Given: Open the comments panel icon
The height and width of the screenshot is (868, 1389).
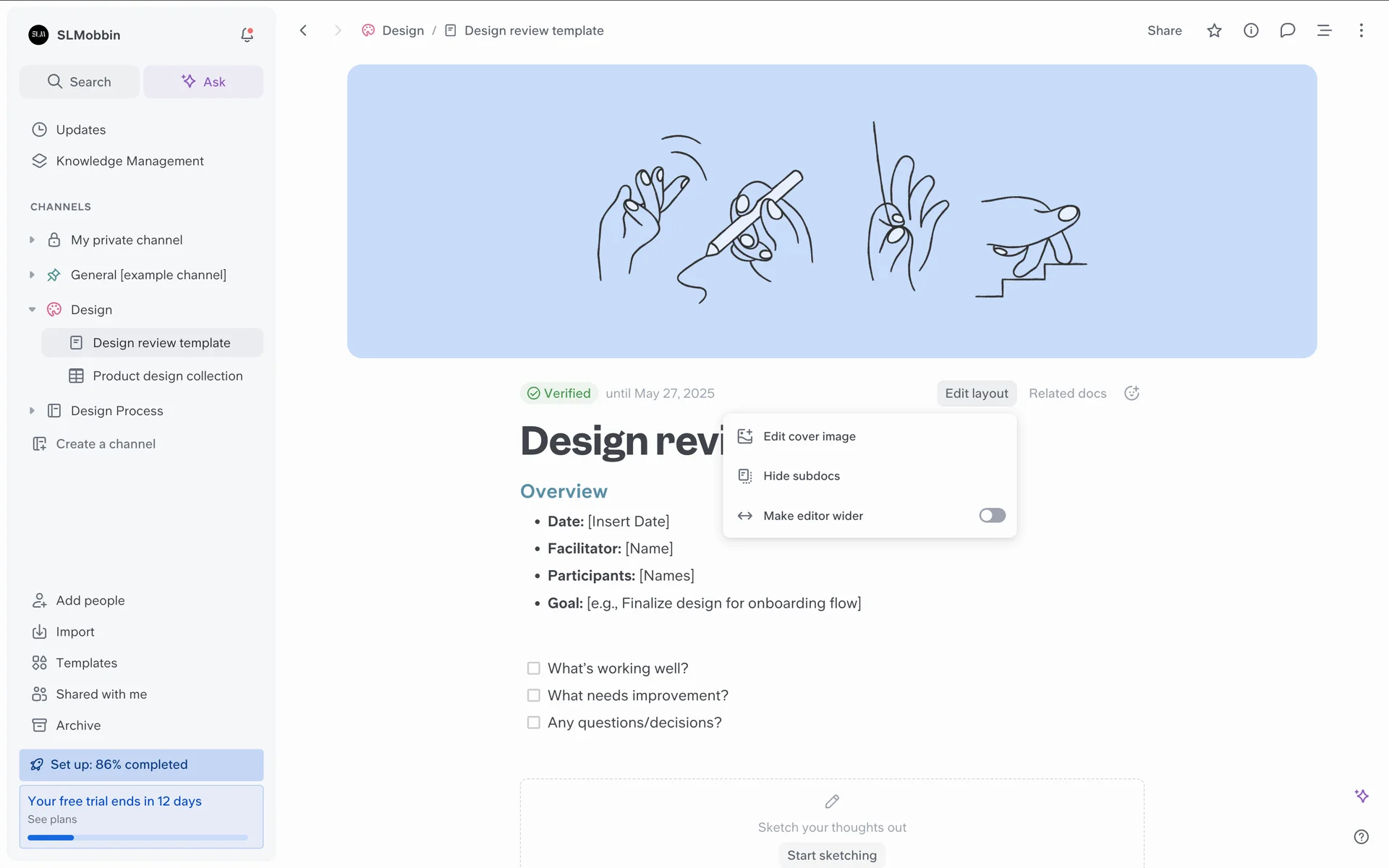Looking at the screenshot, I should point(1287,30).
